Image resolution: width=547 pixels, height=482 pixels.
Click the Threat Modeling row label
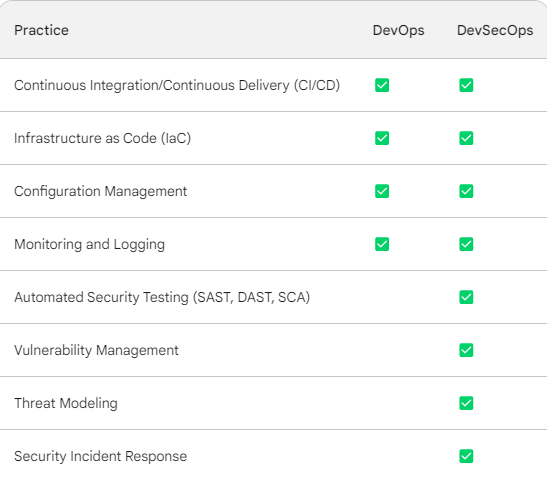[x=66, y=403]
